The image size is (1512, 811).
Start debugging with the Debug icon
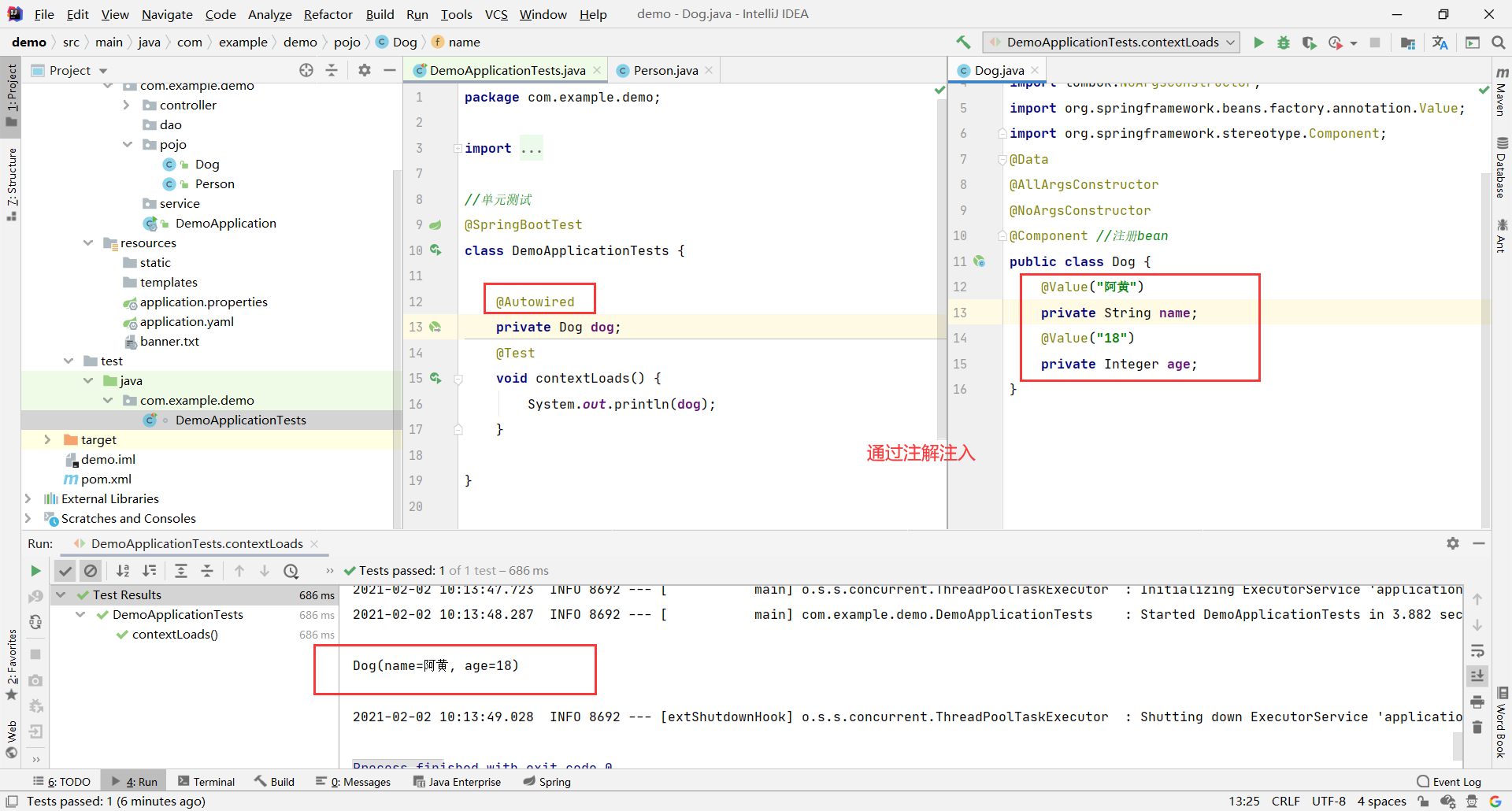(x=1284, y=43)
